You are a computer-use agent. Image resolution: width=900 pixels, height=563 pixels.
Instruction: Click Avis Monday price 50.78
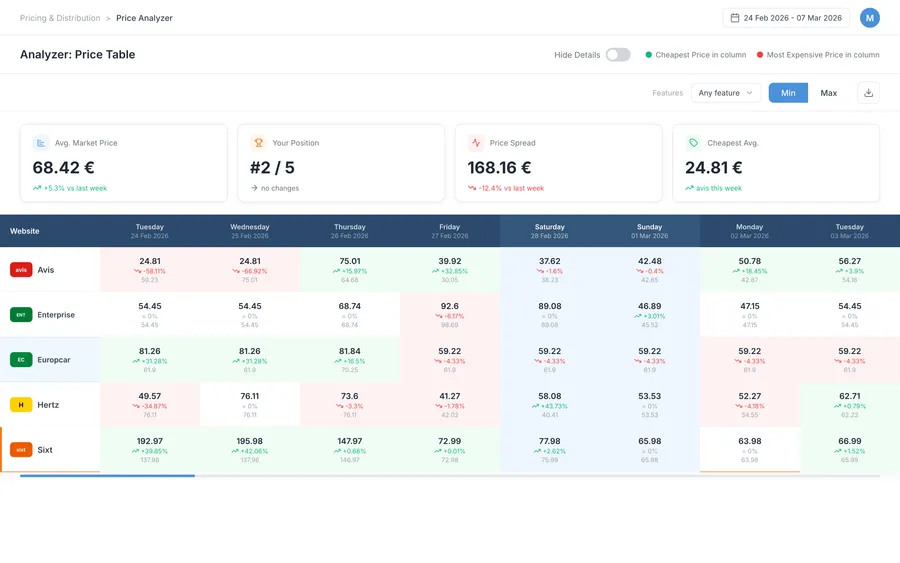coord(749,261)
